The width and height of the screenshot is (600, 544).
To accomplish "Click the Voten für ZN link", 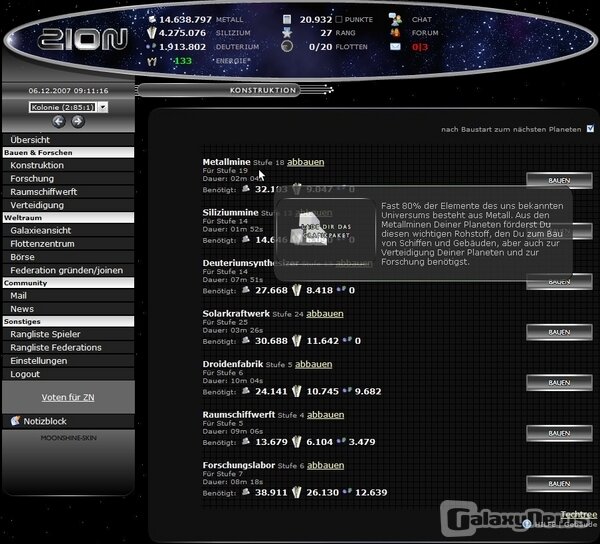I will tap(68, 397).
